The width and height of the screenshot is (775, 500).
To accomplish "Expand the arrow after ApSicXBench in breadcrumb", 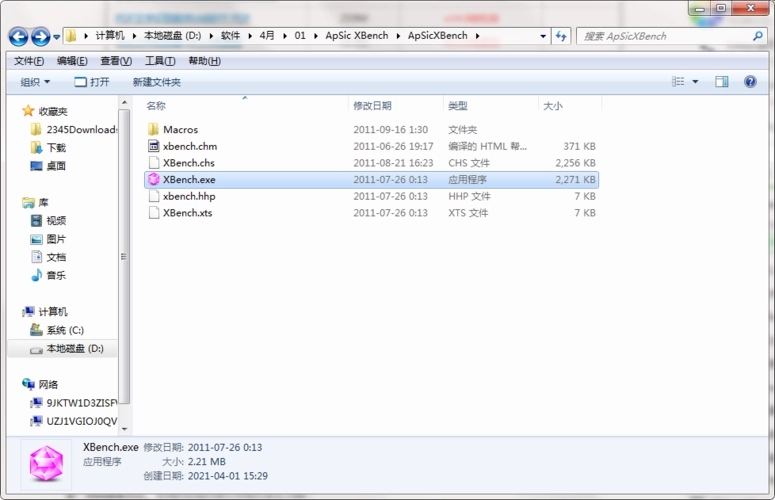I will pyautogui.click(x=477, y=36).
